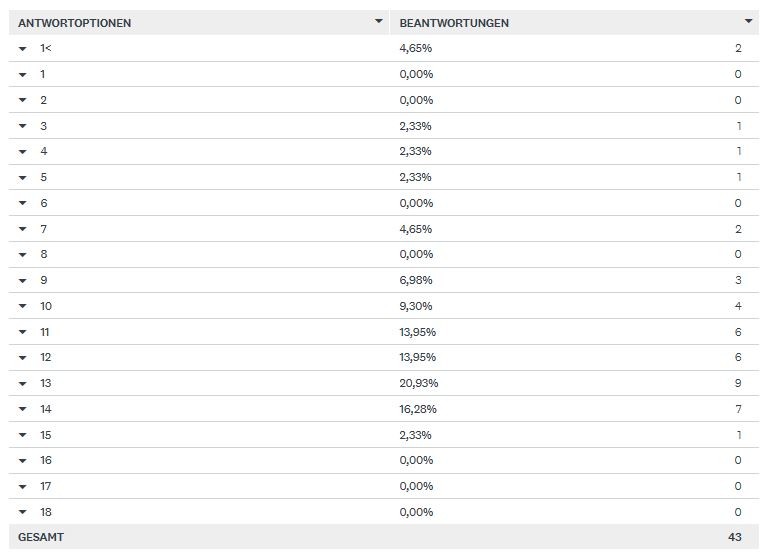Expand the row arrow for option 18
The height and width of the screenshot is (558, 769).
coord(22,512)
